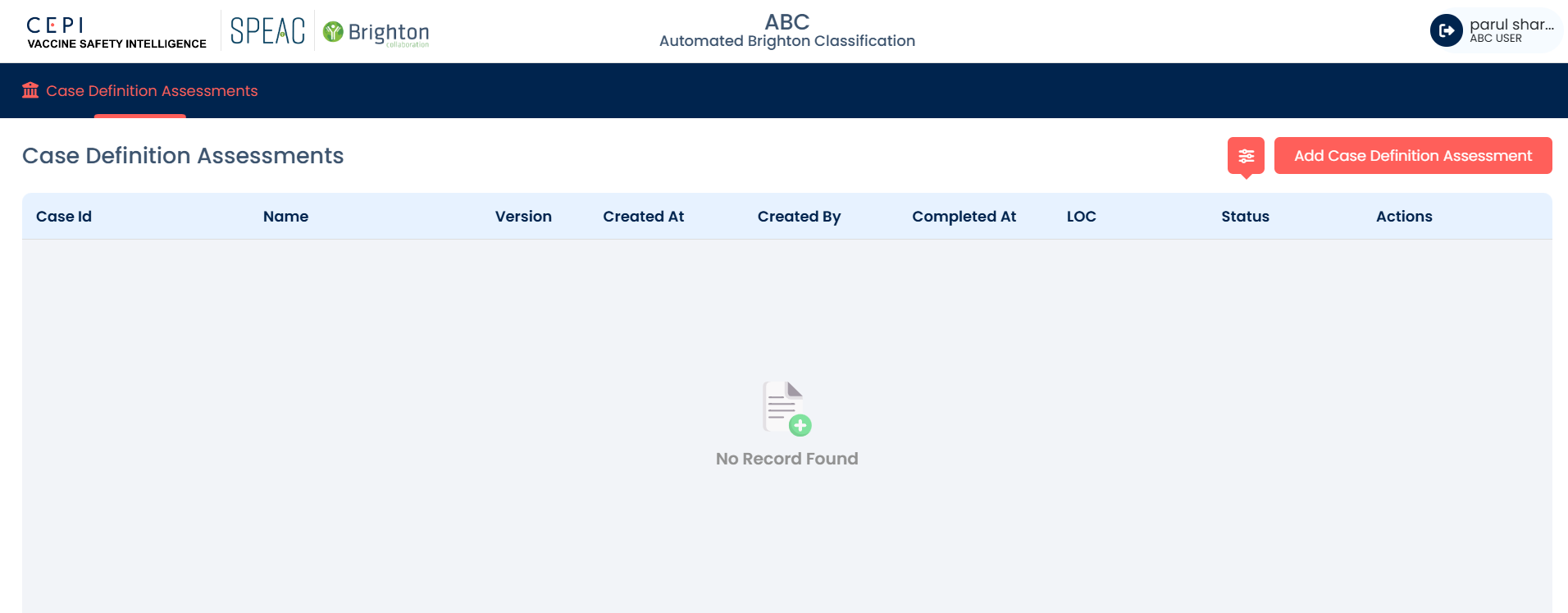The image size is (1568, 613).
Task: Click the Actions column header
Action: coord(1404,217)
